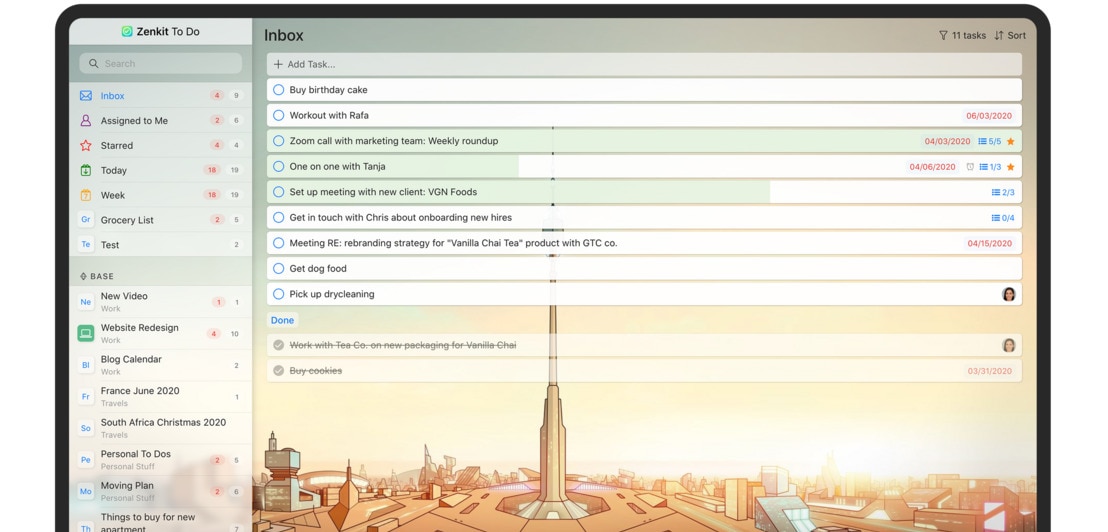Image resolution: width=1108 pixels, height=532 pixels.
Task: Click the reminder icon on One on one task
Action: 969,167
